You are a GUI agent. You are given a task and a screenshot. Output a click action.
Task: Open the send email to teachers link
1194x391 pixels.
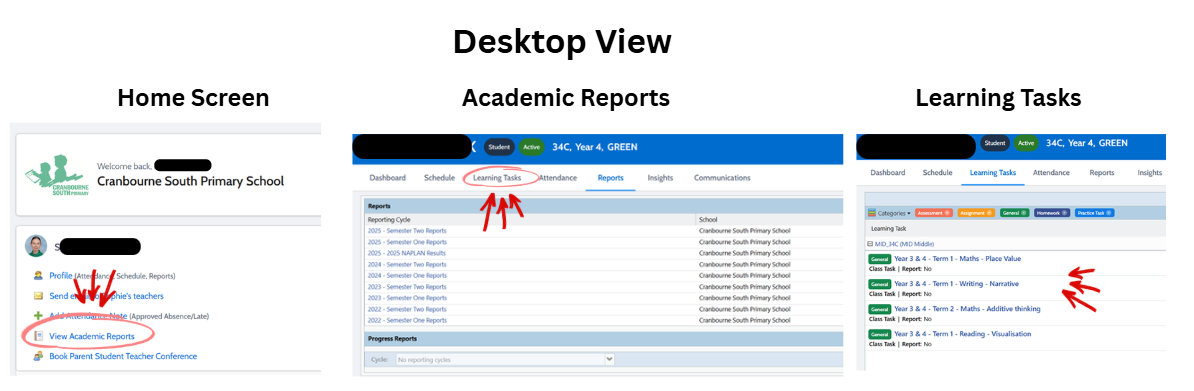pos(107,296)
